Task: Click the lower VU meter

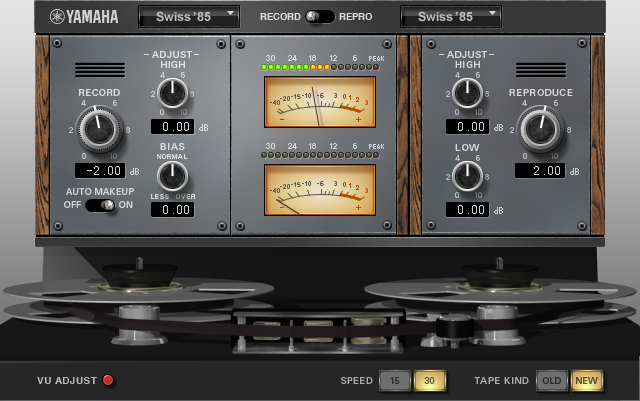Action: pos(320,190)
